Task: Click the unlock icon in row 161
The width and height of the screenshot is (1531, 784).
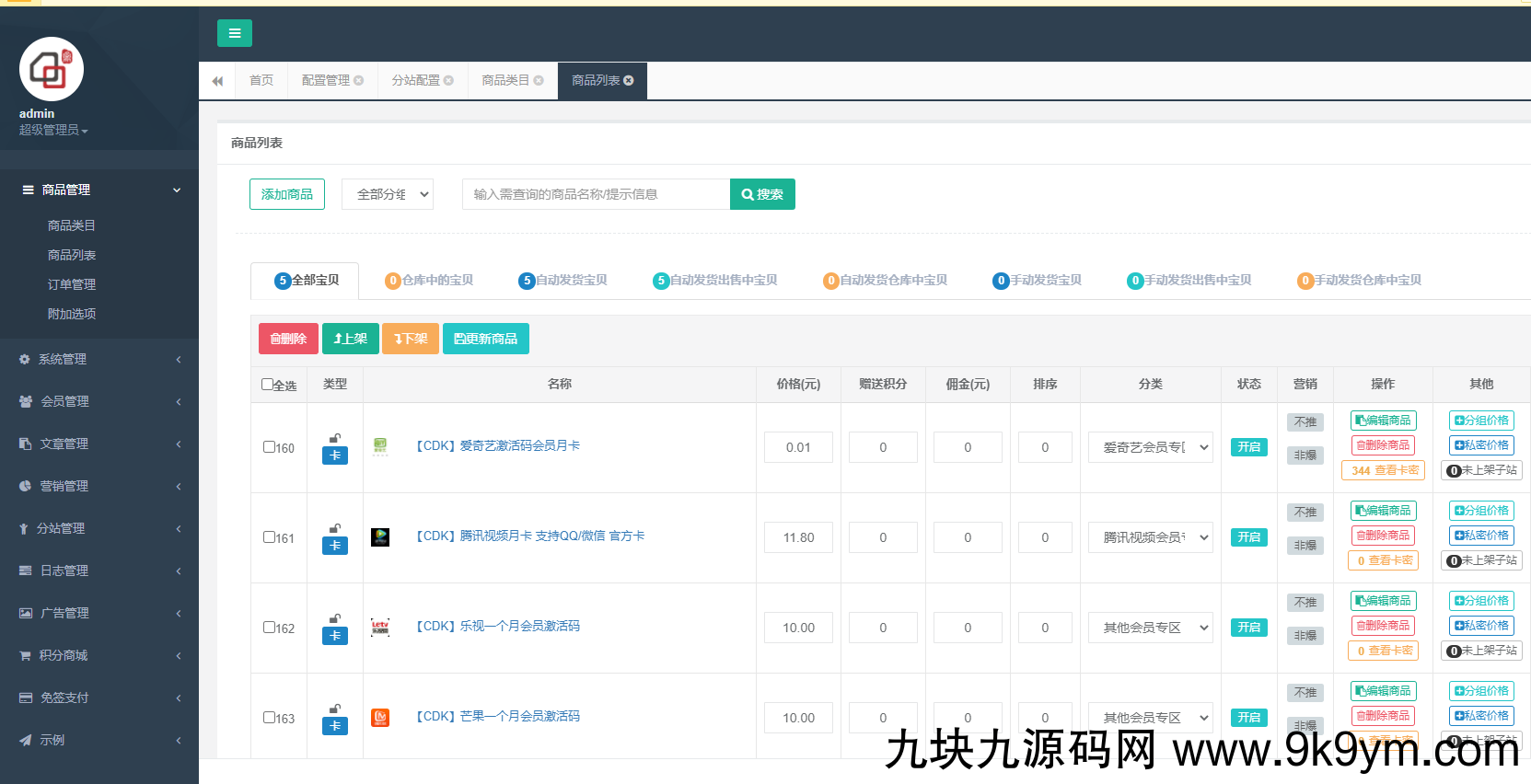Action: [x=335, y=528]
